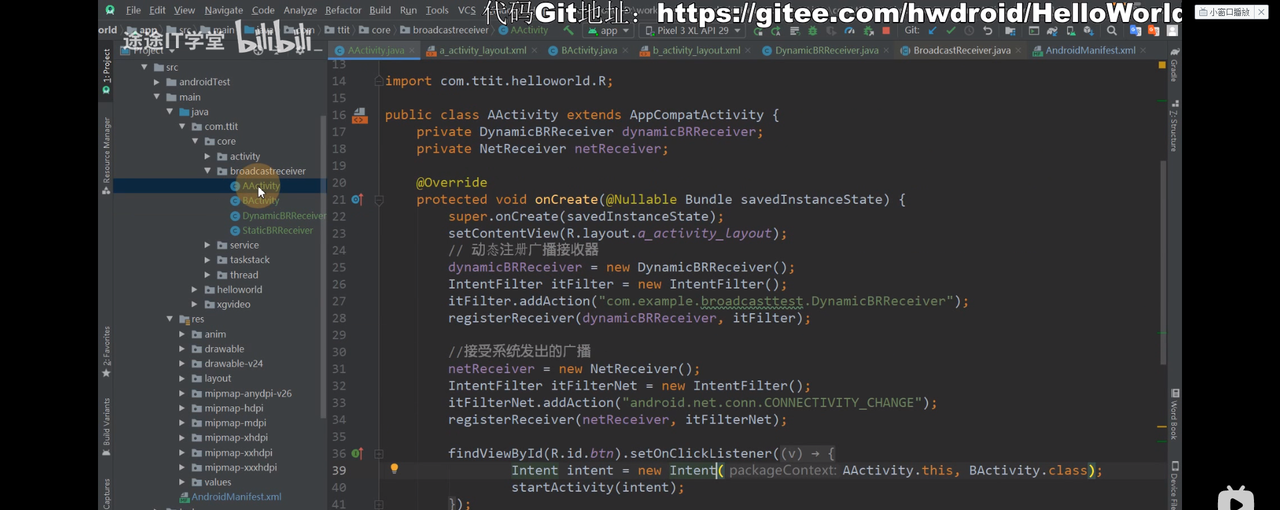Image resolution: width=1280 pixels, height=510 pixels.
Task: Expand the folded lambda at line 36
Action: (x=379, y=453)
